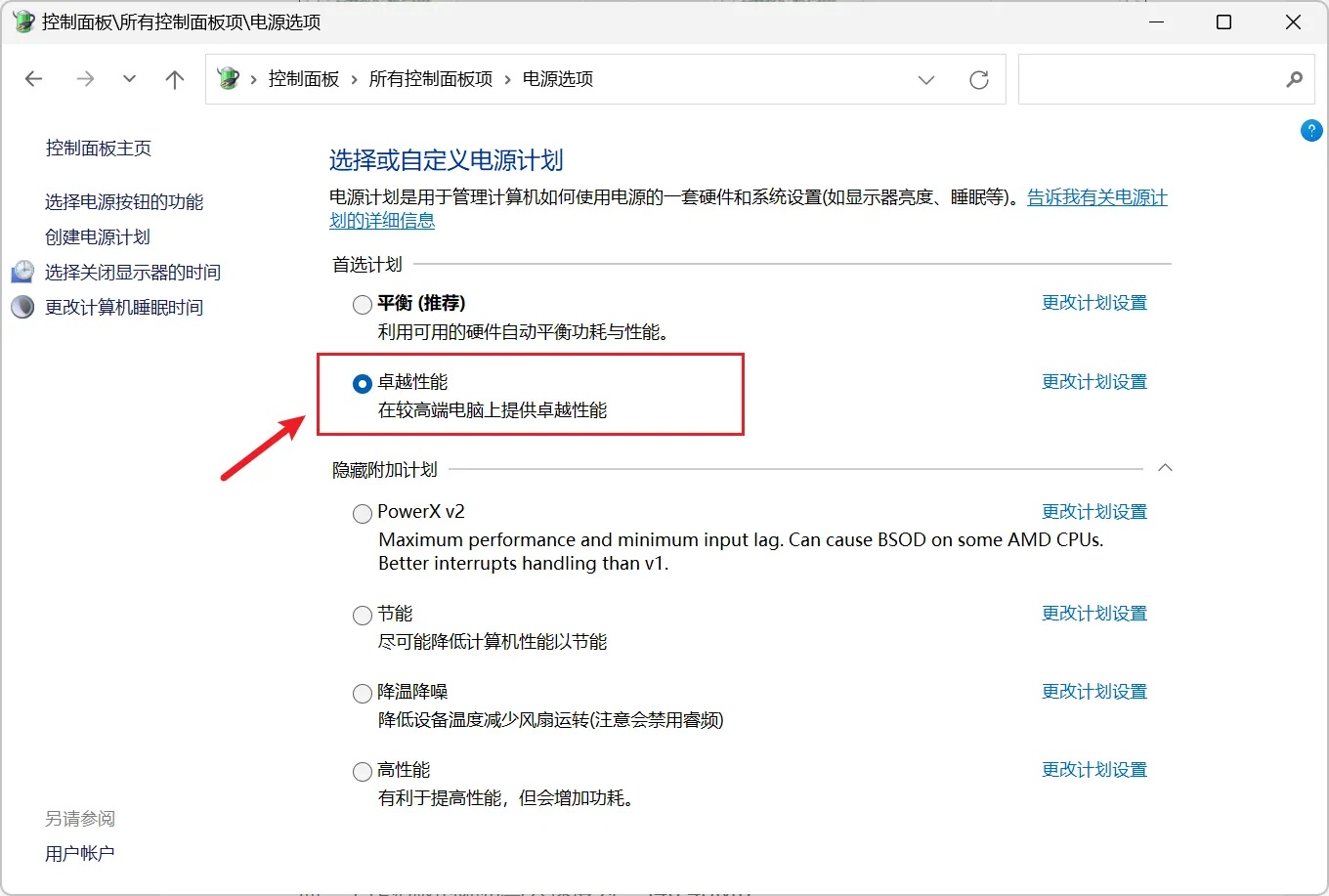
Task: Go to 控制面板 in the breadcrumb
Action: click(304, 79)
